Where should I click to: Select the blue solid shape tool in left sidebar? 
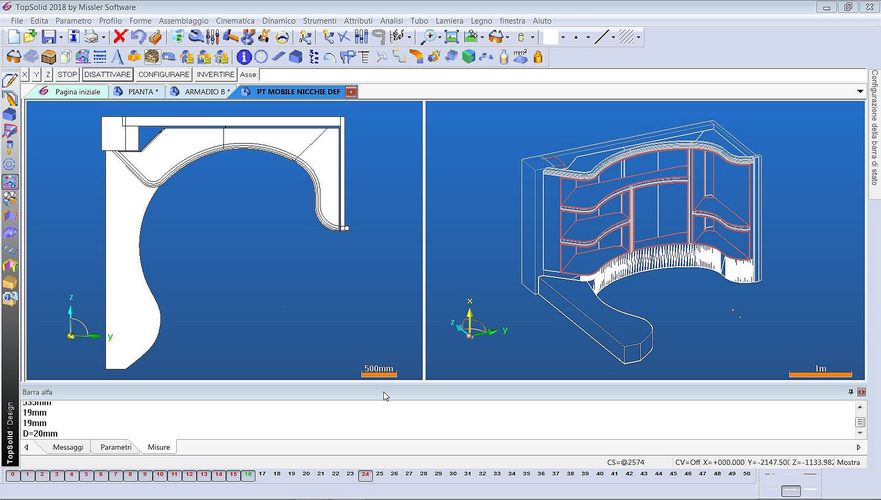point(10,114)
